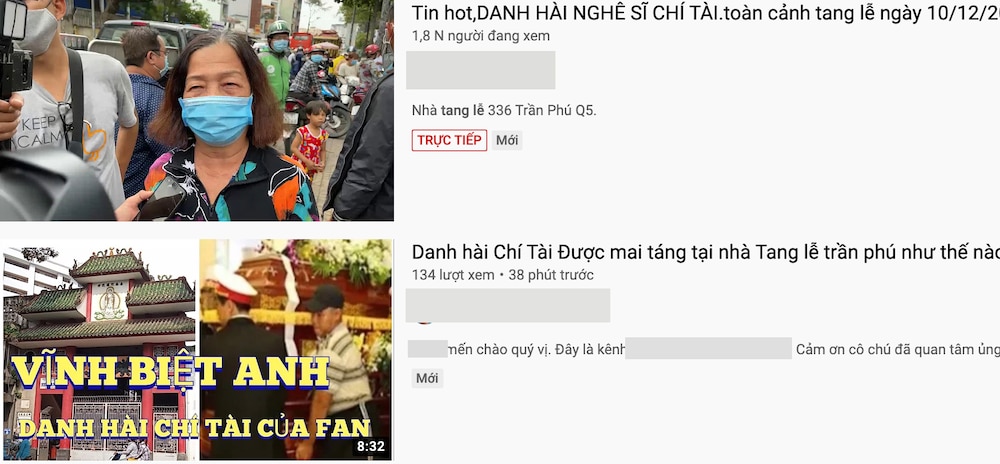Click the blurred channel name of second video

coord(508,305)
